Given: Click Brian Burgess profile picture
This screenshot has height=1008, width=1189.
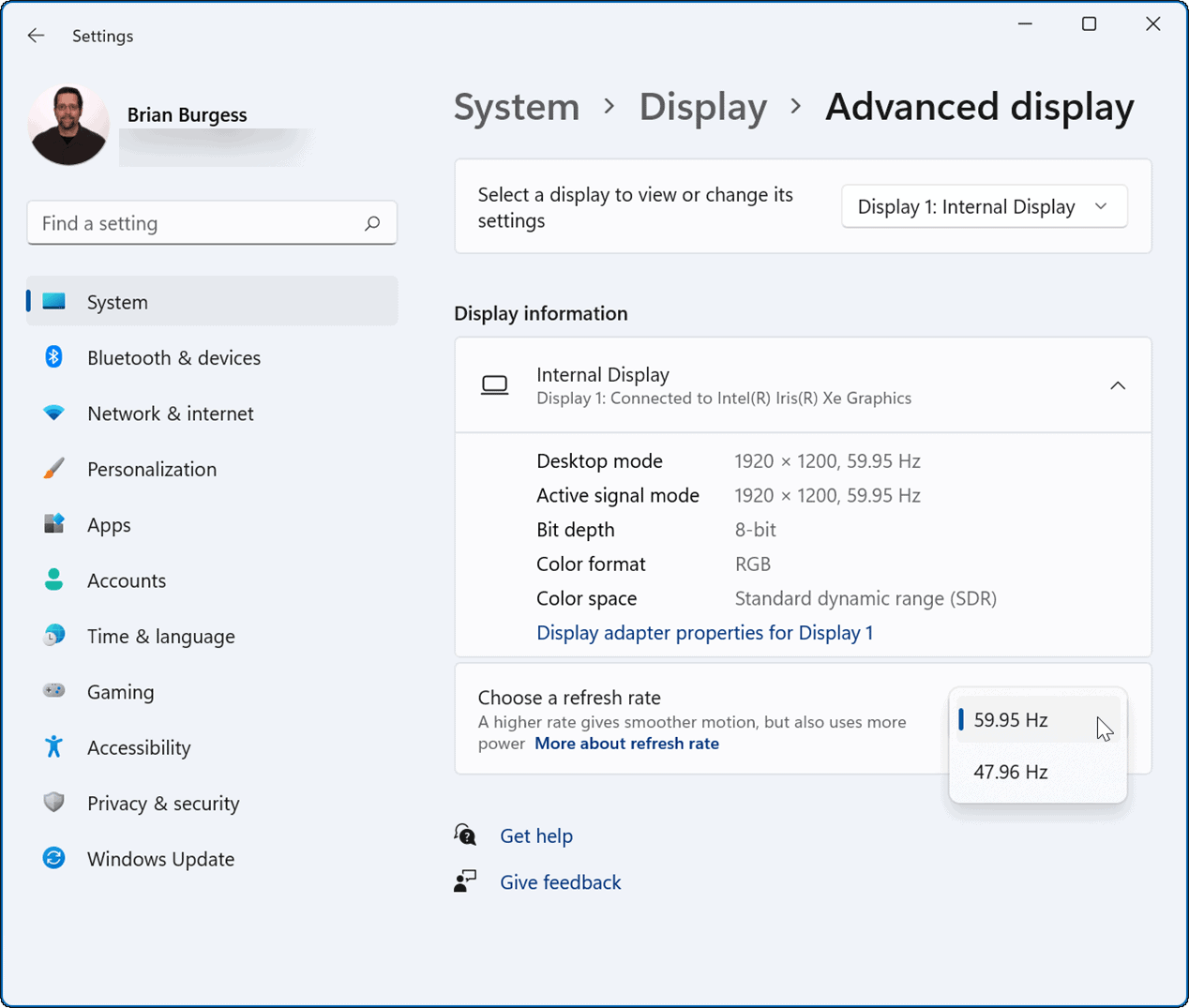Looking at the screenshot, I should pos(68,125).
